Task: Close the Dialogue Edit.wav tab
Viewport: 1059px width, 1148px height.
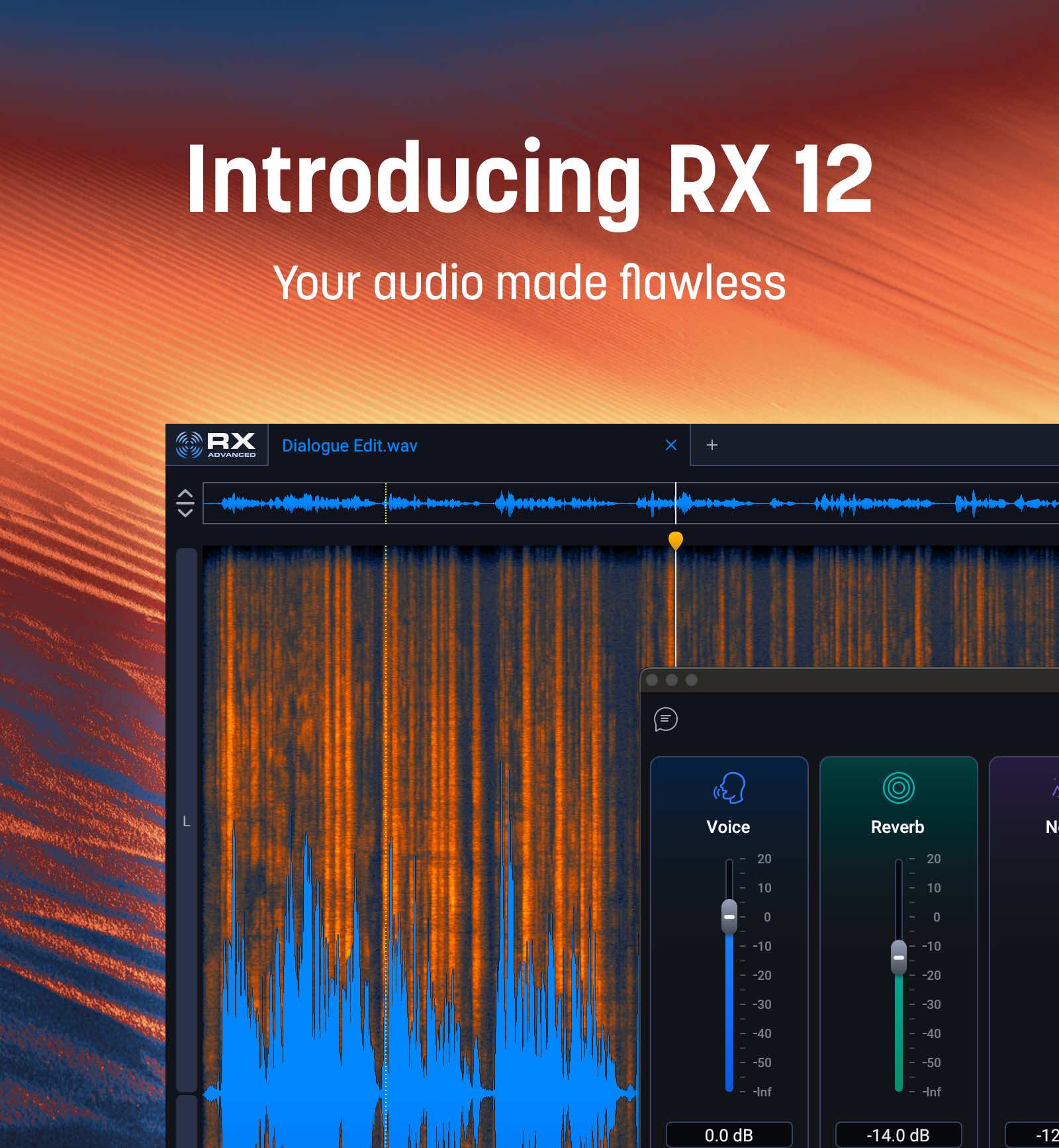Action: [x=670, y=445]
